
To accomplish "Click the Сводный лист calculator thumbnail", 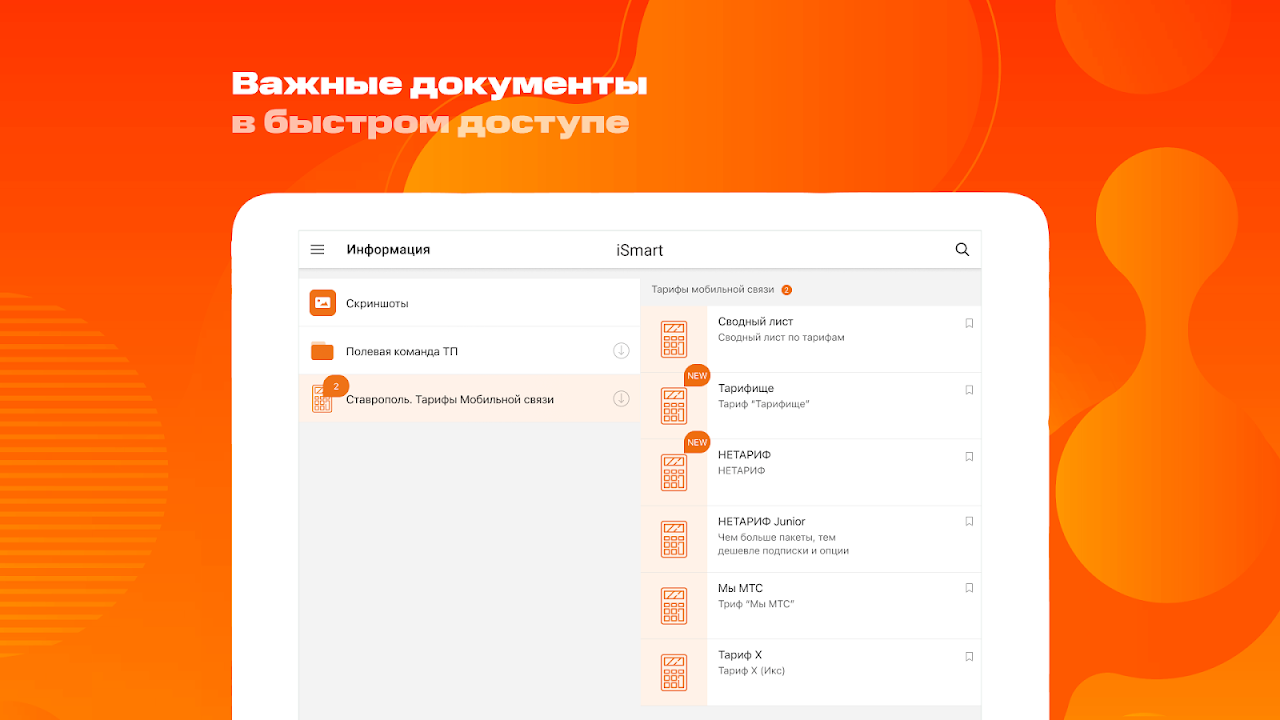I will click(x=674, y=339).
